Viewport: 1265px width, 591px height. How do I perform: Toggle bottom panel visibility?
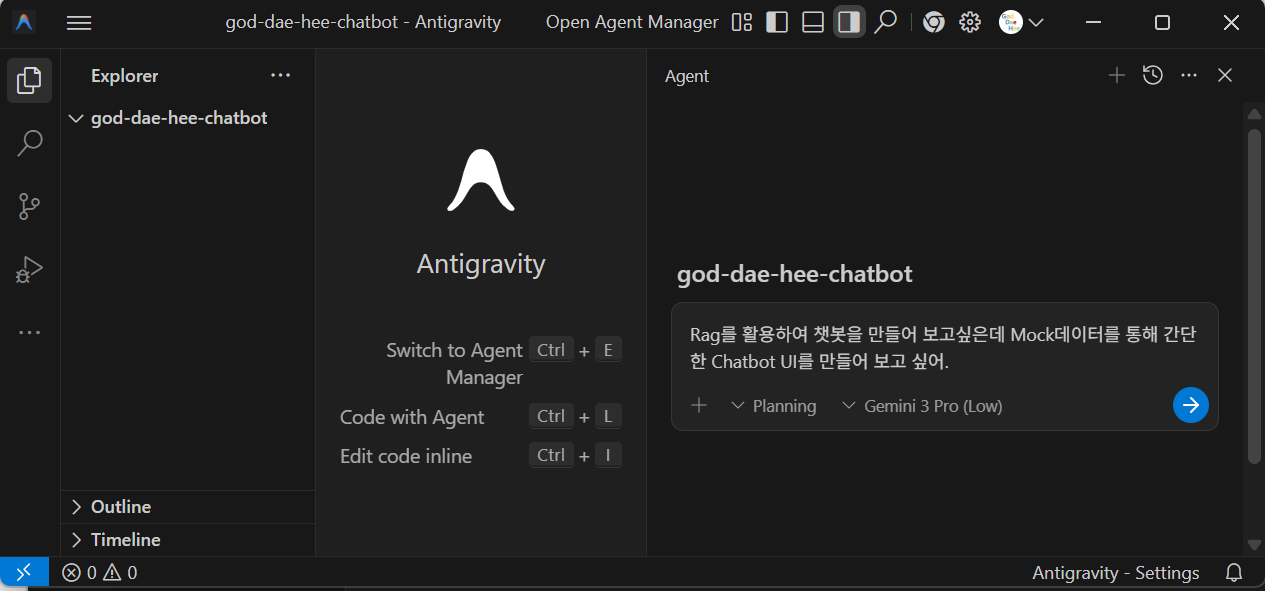click(x=813, y=22)
